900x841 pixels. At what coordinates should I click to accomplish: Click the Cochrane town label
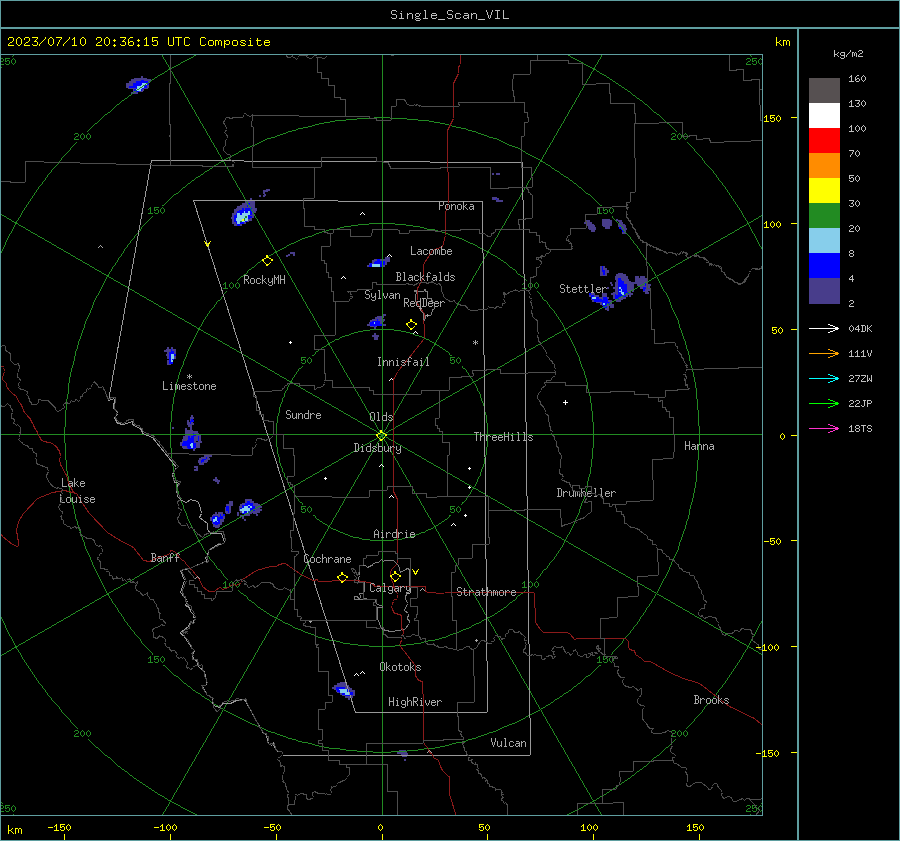pos(327,559)
